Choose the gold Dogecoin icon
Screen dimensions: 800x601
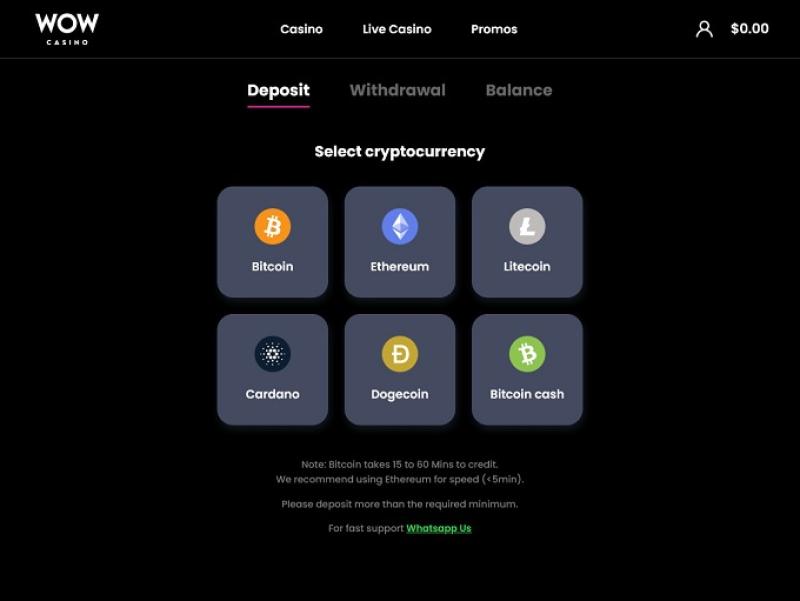coord(399,354)
